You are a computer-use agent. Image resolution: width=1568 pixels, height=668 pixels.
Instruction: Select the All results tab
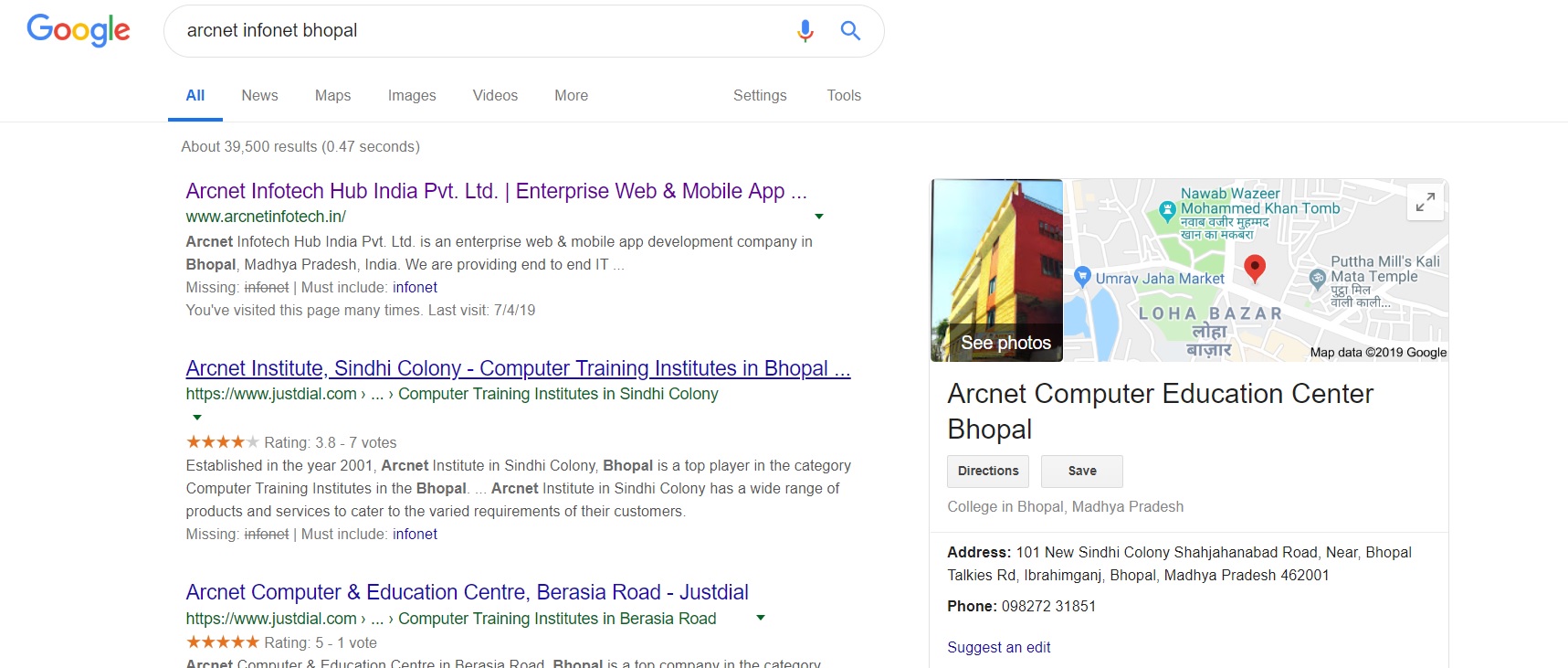pos(195,95)
